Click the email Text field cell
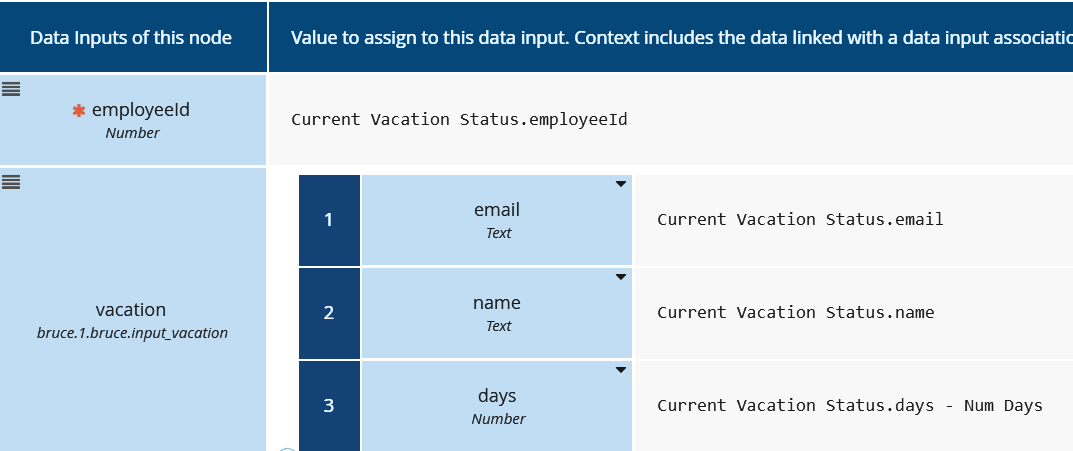The height and width of the screenshot is (451, 1073). [497, 221]
